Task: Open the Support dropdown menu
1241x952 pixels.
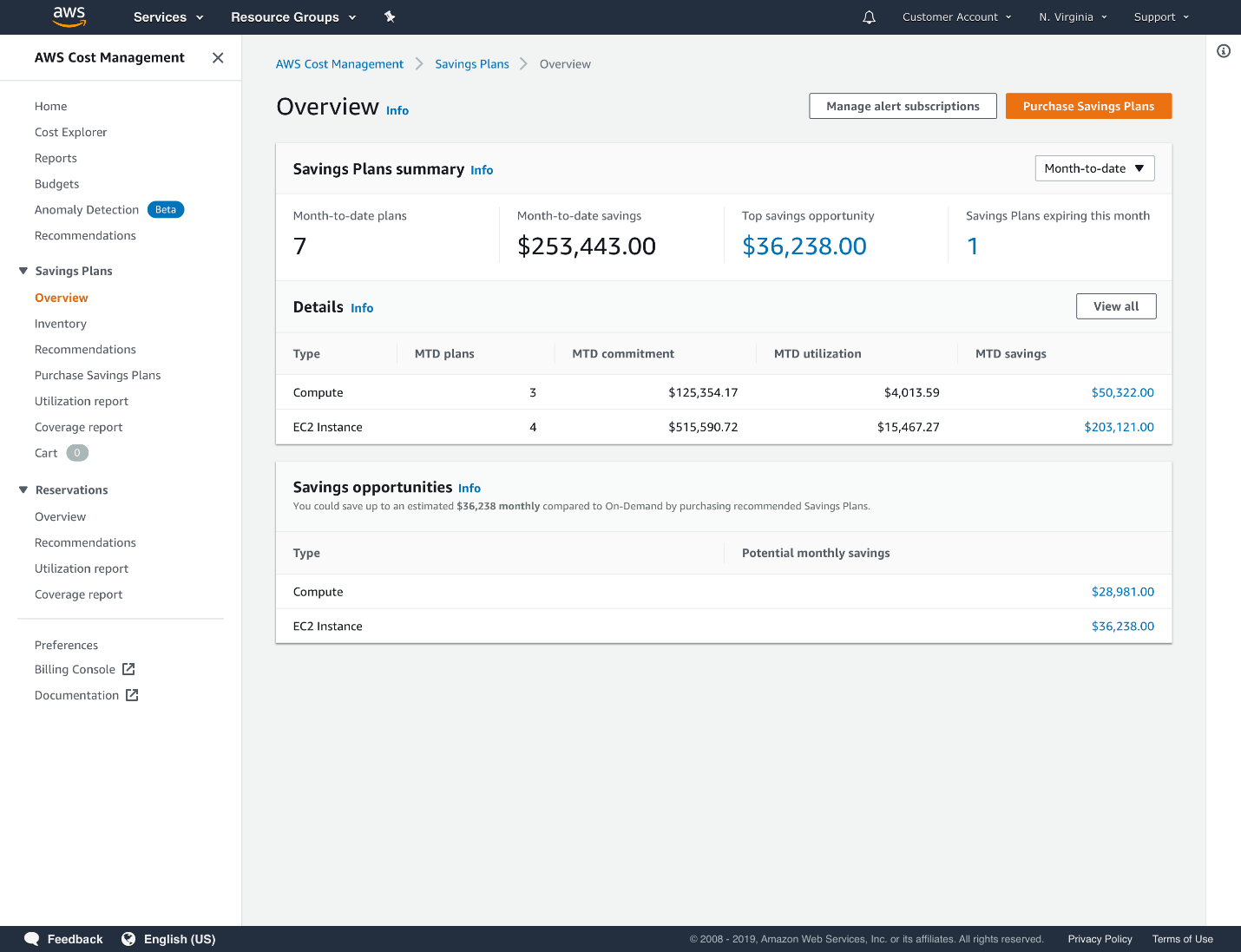Action: pos(1162,17)
